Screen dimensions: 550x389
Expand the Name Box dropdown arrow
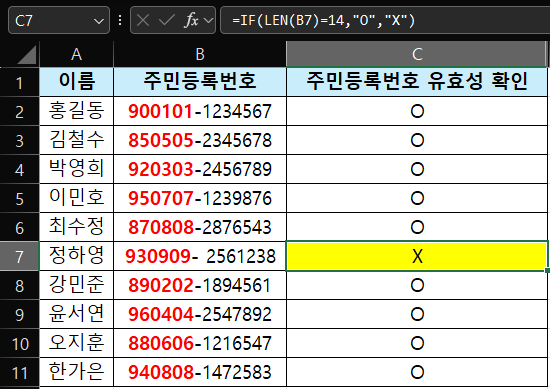tap(99, 21)
